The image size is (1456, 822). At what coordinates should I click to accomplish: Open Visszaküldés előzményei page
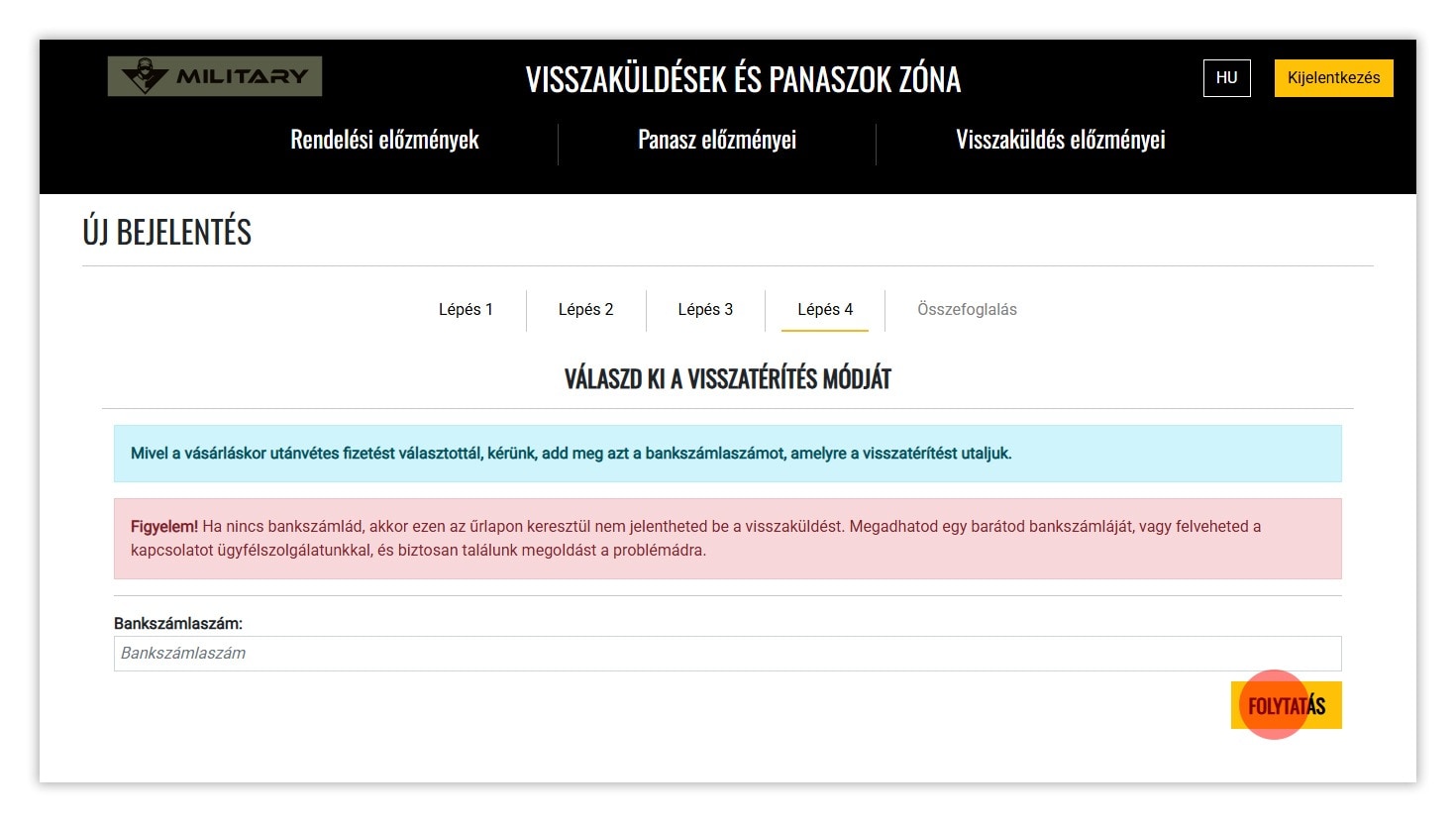(x=1060, y=140)
